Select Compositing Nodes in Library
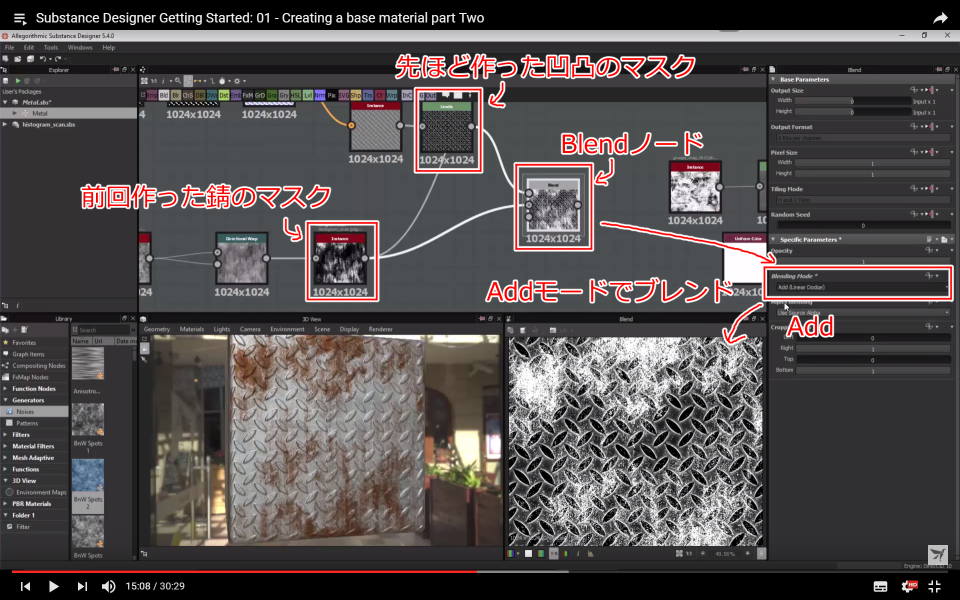Viewport: 960px width, 600px height. [39, 366]
